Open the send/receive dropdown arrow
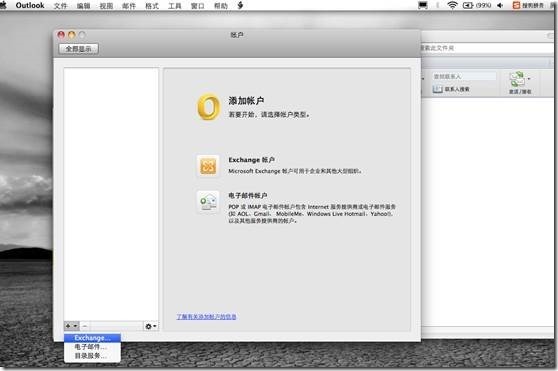558x371 pixels. click(529, 79)
